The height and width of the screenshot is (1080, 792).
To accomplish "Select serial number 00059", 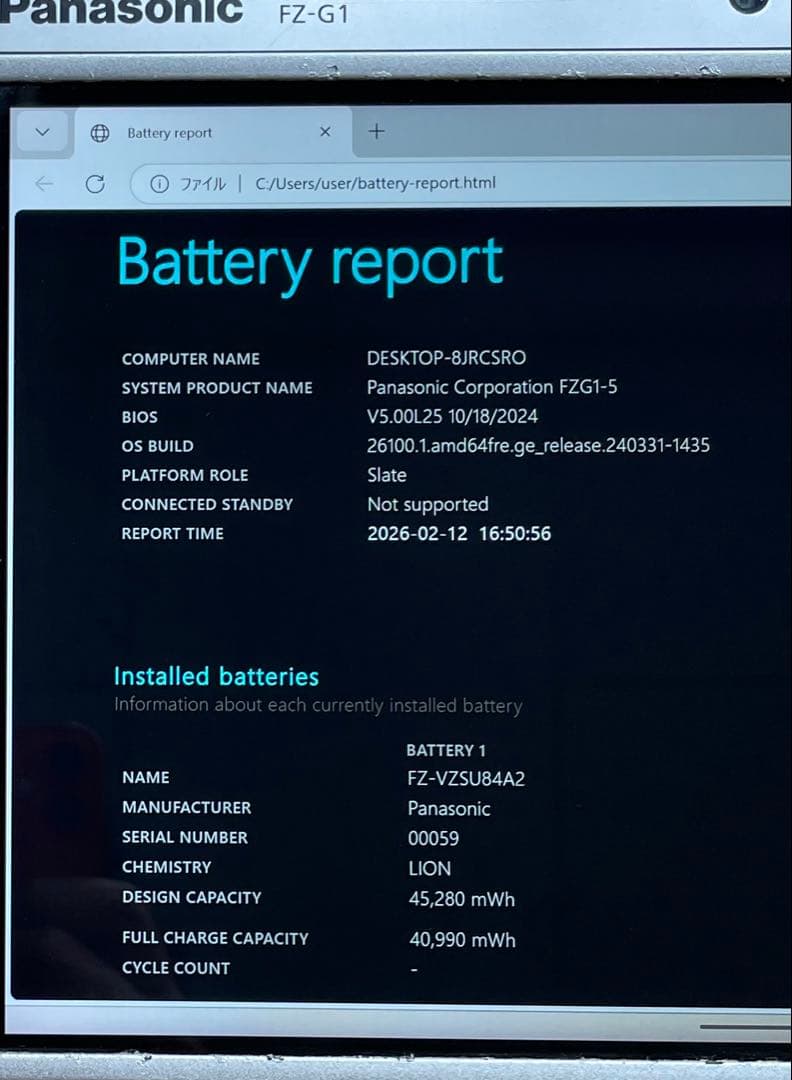I will [x=433, y=838].
